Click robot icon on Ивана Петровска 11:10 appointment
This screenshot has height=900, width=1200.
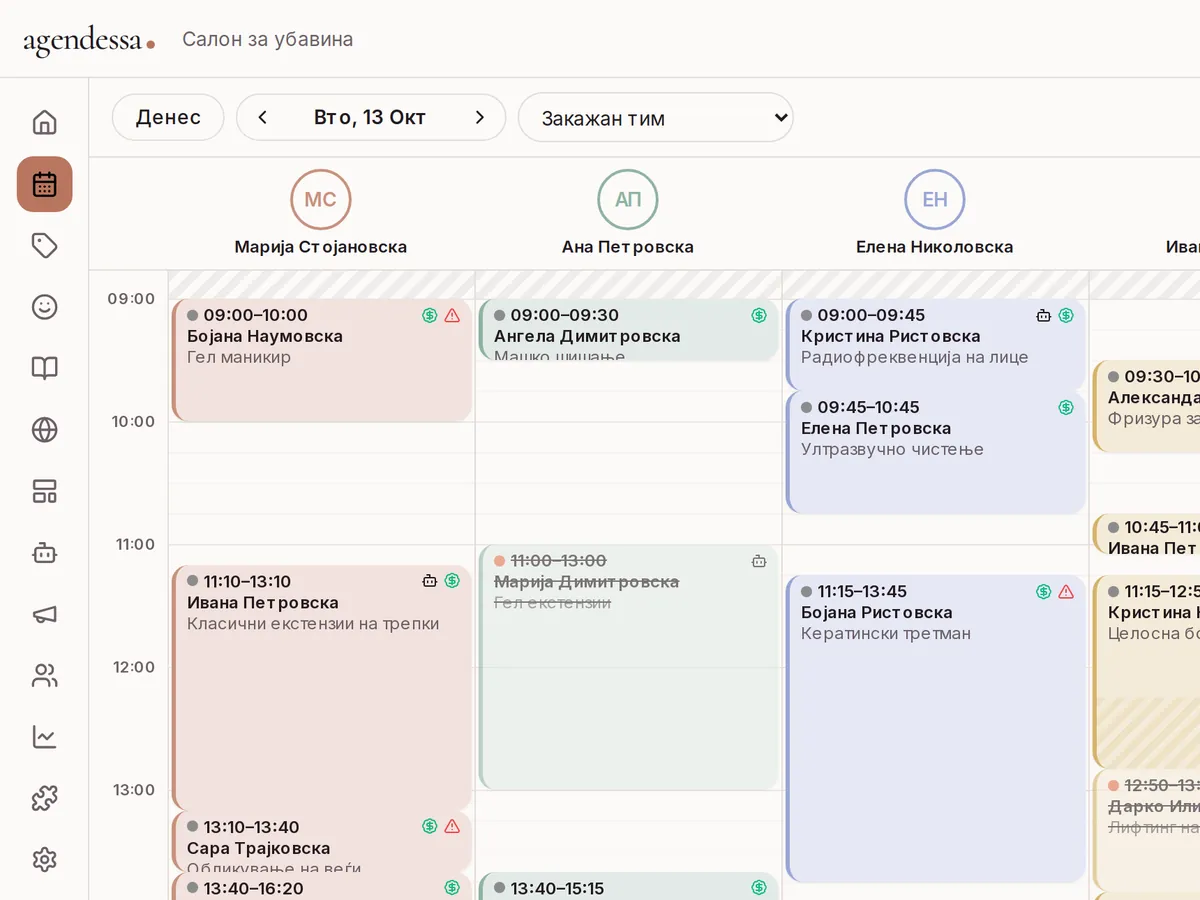click(430, 581)
